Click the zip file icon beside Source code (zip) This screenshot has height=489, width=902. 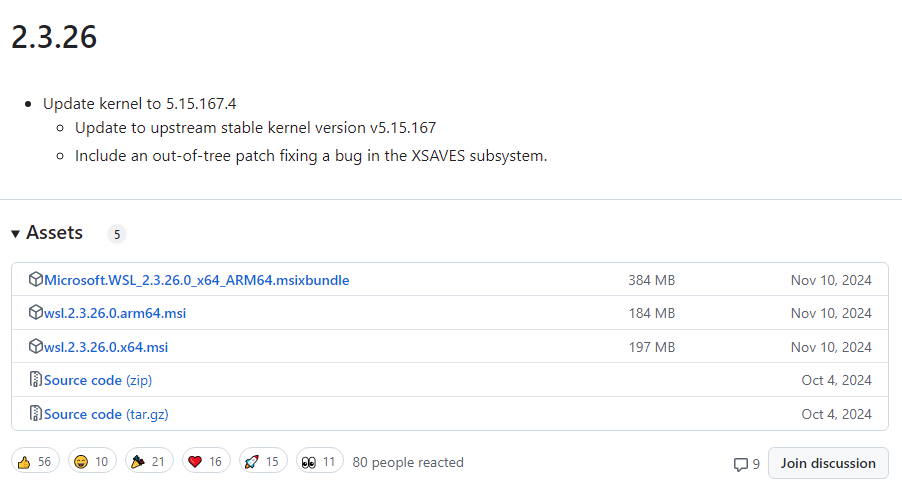pyautogui.click(x=36, y=380)
